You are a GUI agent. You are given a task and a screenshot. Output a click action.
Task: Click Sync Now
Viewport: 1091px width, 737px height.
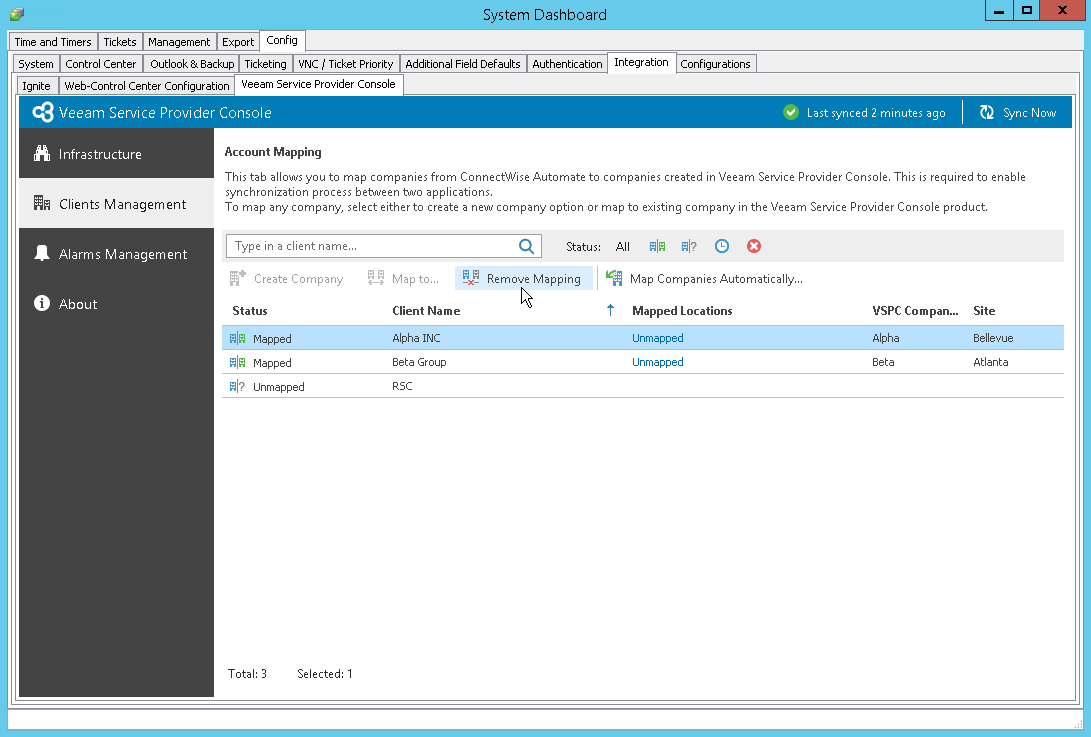[1018, 112]
